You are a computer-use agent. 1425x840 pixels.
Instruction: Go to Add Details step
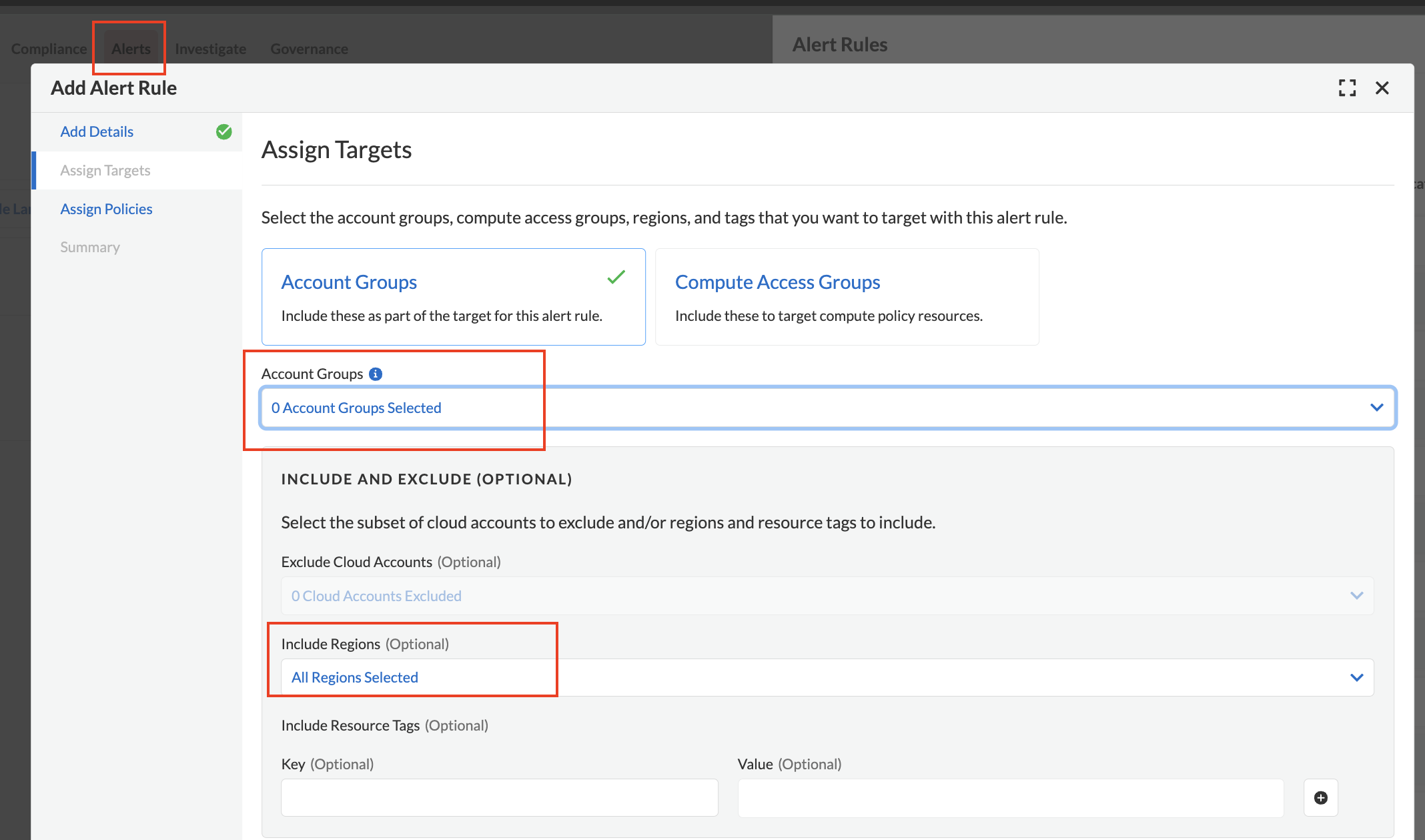[97, 132]
